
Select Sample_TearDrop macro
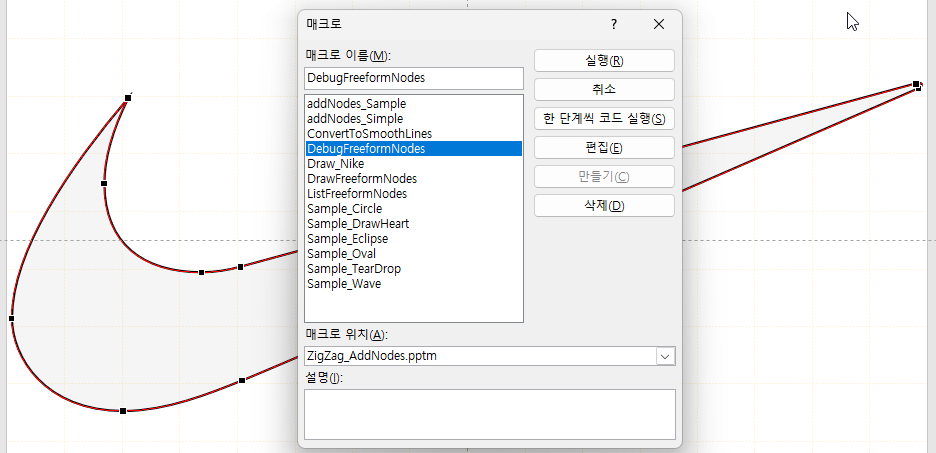pyautogui.click(x=414, y=269)
